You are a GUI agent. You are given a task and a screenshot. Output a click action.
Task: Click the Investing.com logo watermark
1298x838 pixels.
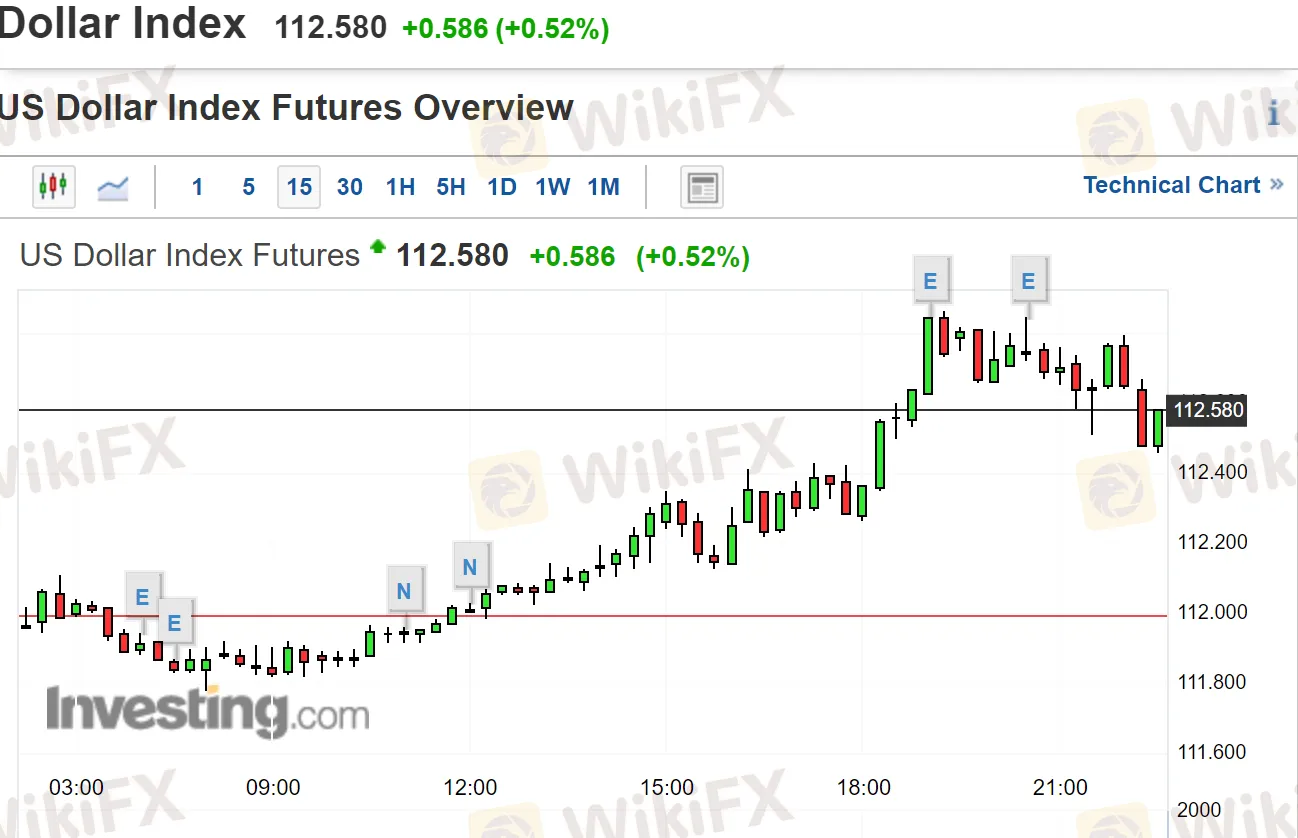tap(207, 711)
